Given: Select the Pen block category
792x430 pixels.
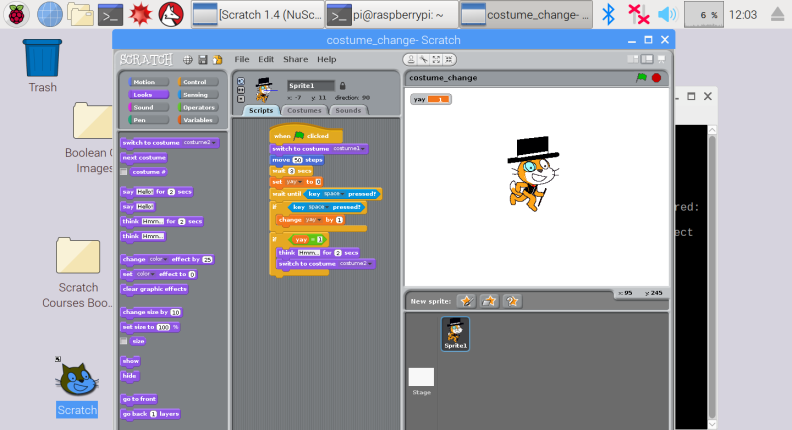Looking at the screenshot, I should [x=148, y=120].
